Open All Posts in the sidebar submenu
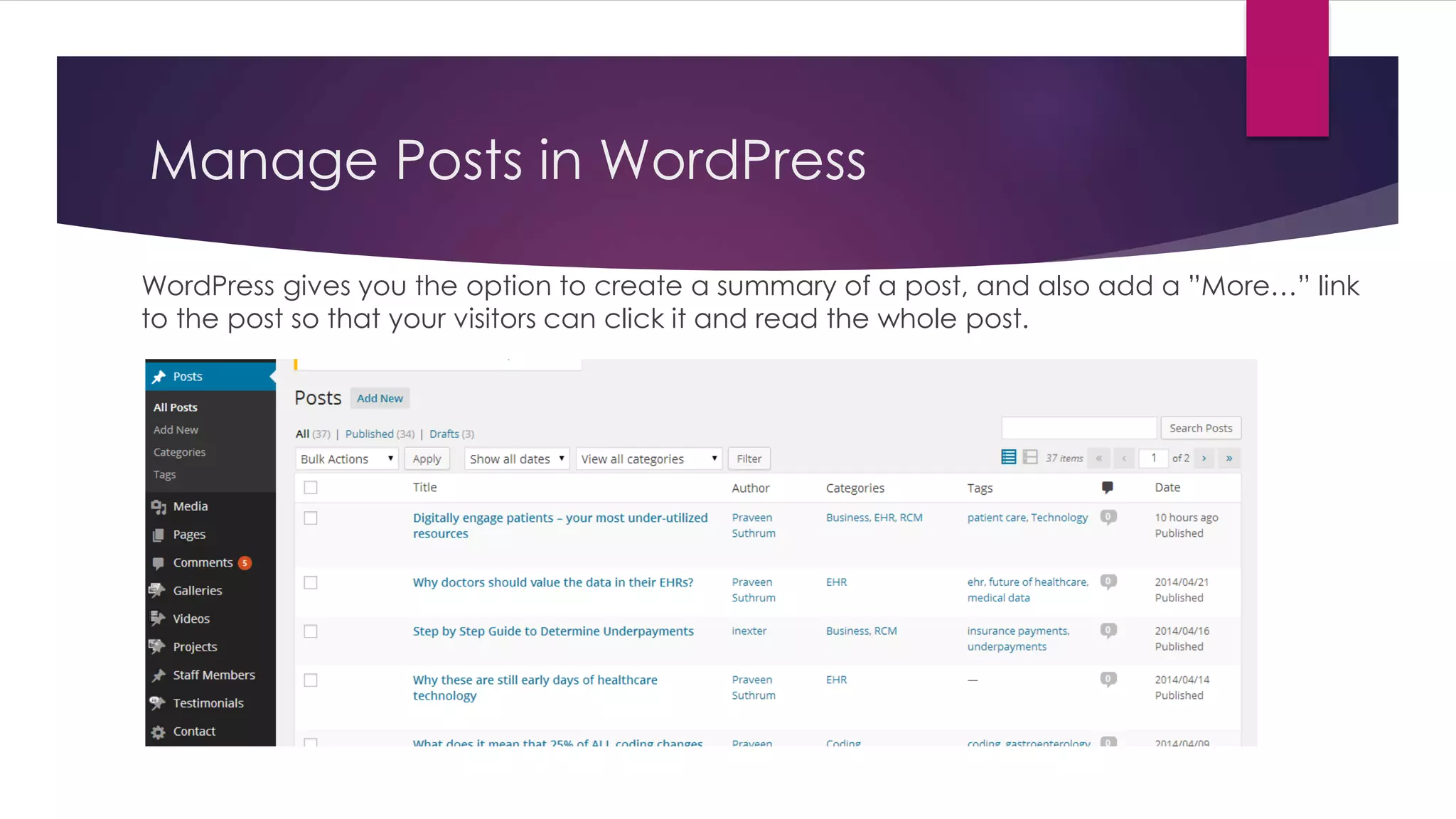This screenshot has width=1456, height=819. click(x=176, y=407)
